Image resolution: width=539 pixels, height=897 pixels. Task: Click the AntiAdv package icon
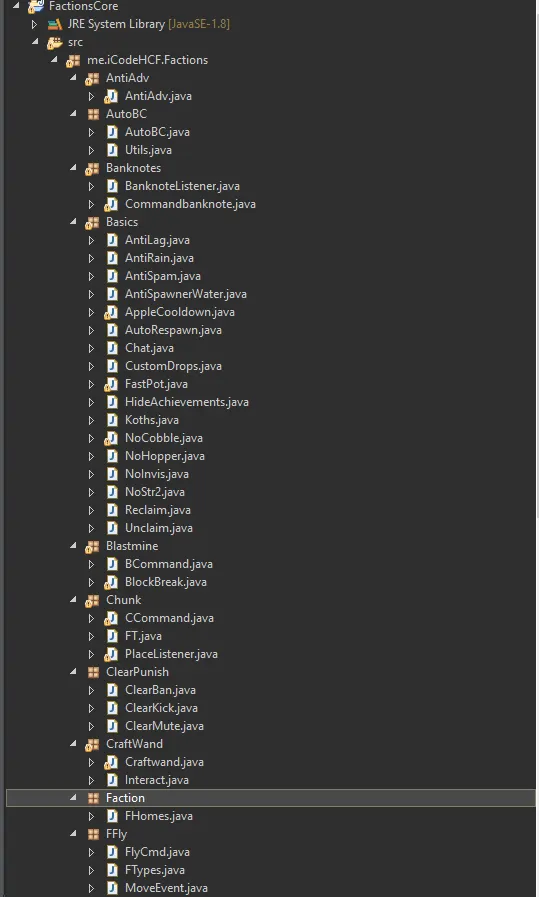pyautogui.click(x=92, y=78)
